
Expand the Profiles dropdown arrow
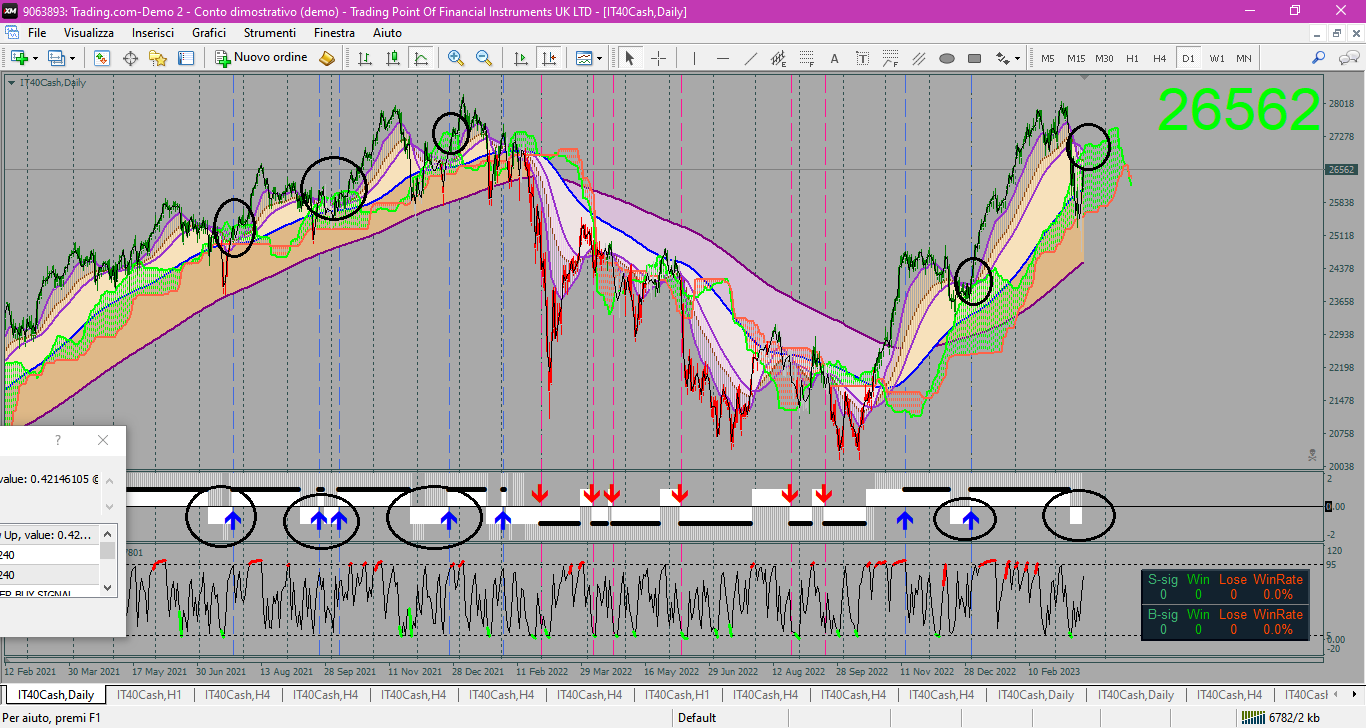click(x=71, y=58)
